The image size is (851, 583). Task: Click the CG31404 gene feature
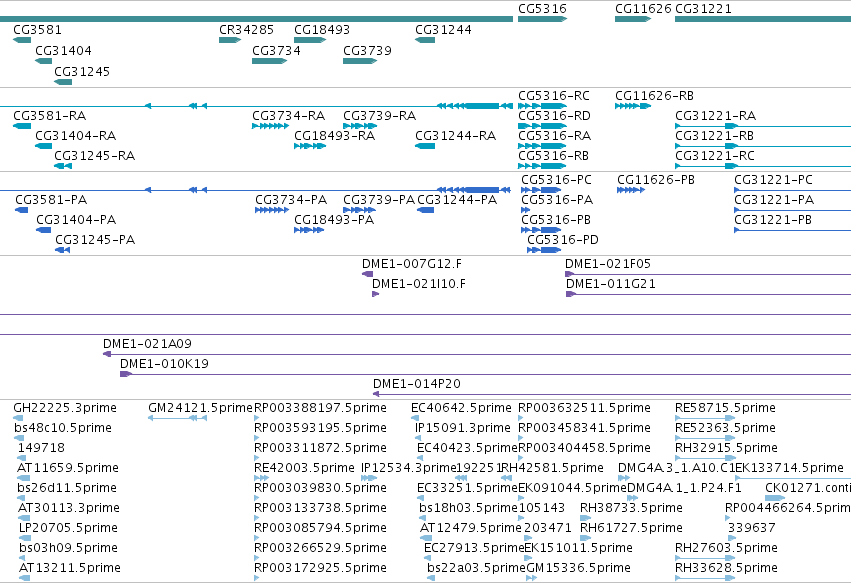click(43, 61)
